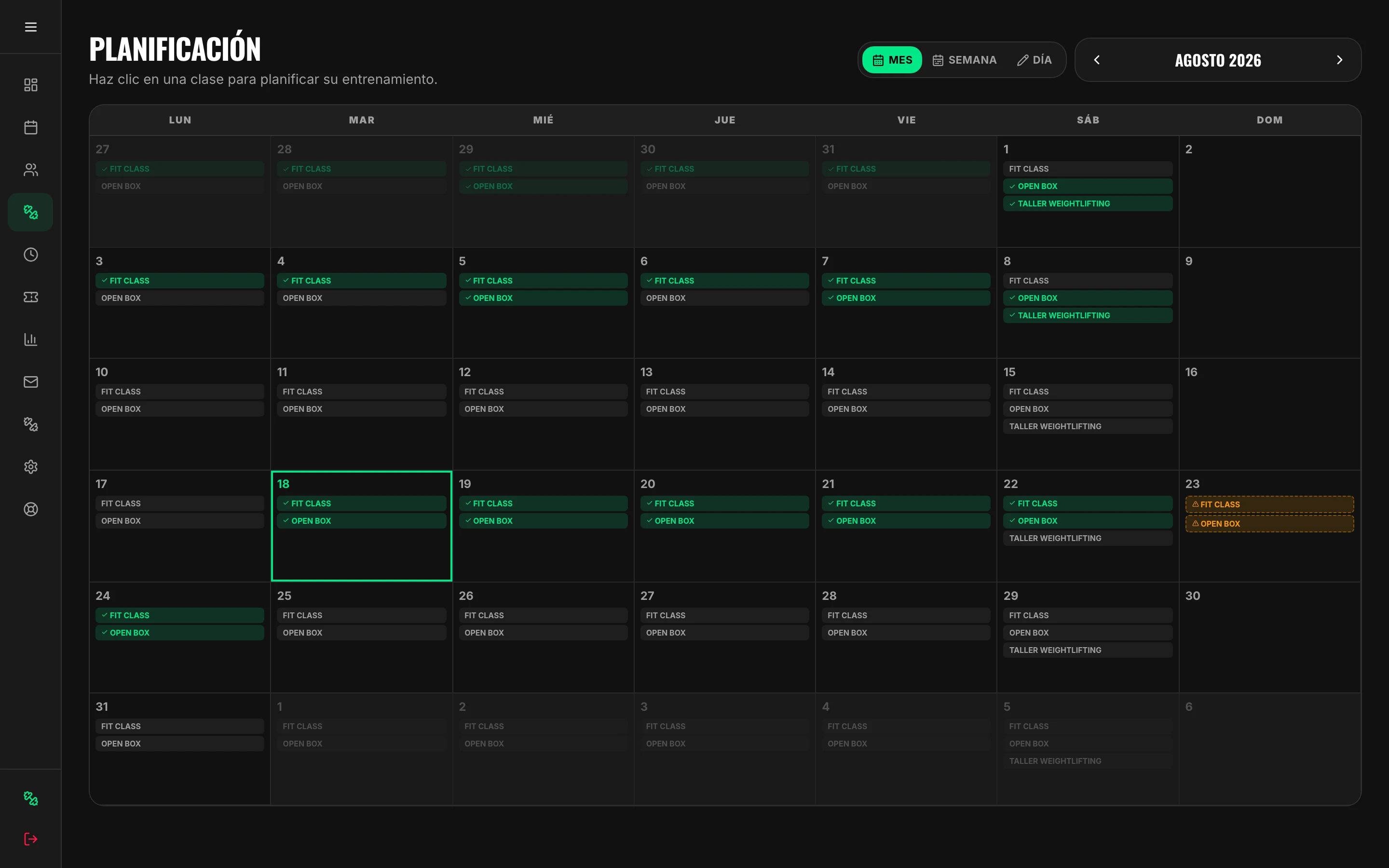Click the green dumbbell logo at sidebar bottom
This screenshot has height=868, width=1389.
point(30,799)
